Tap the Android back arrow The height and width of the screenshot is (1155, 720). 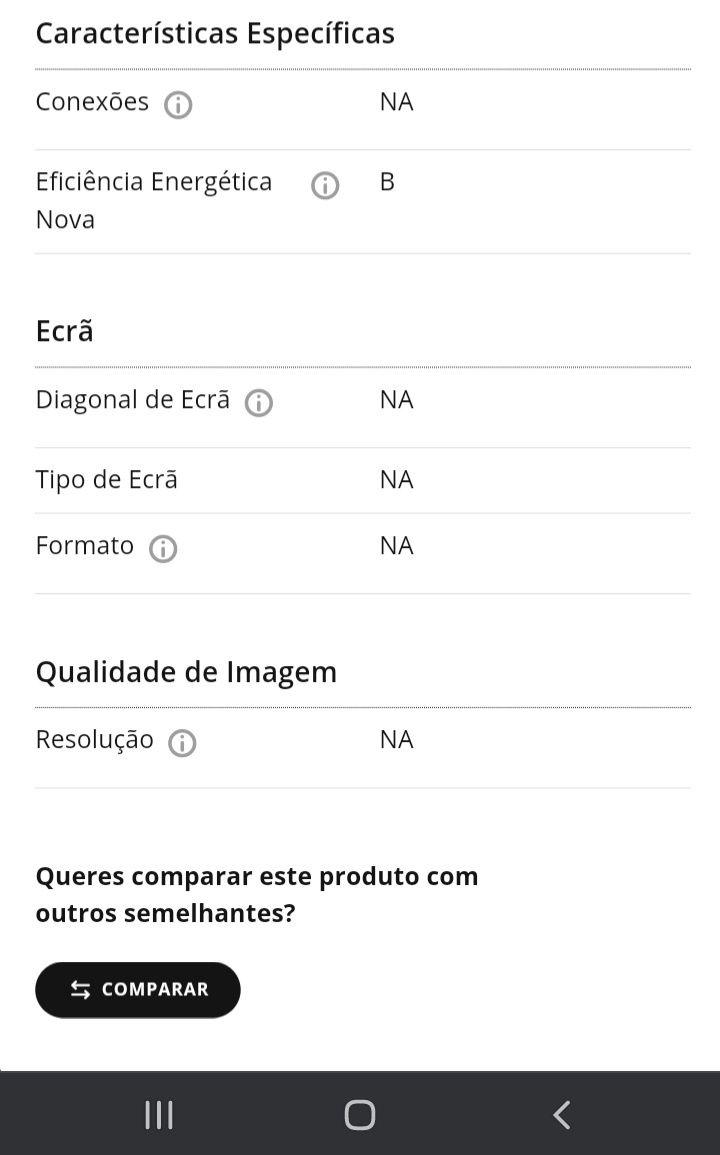pyautogui.click(x=562, y=1114)
